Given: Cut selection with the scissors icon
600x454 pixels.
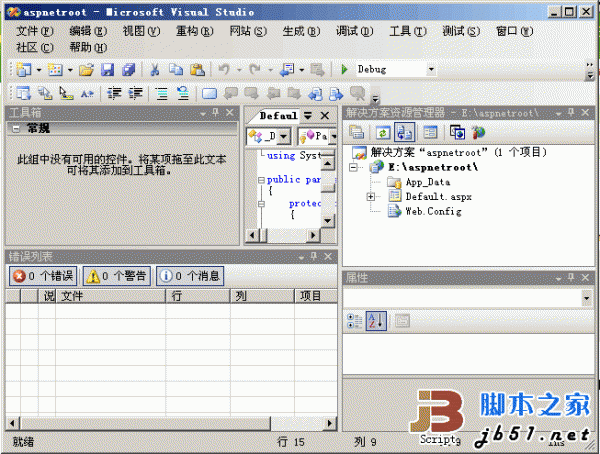Looking at the screenshot, I should pos(155,70).
